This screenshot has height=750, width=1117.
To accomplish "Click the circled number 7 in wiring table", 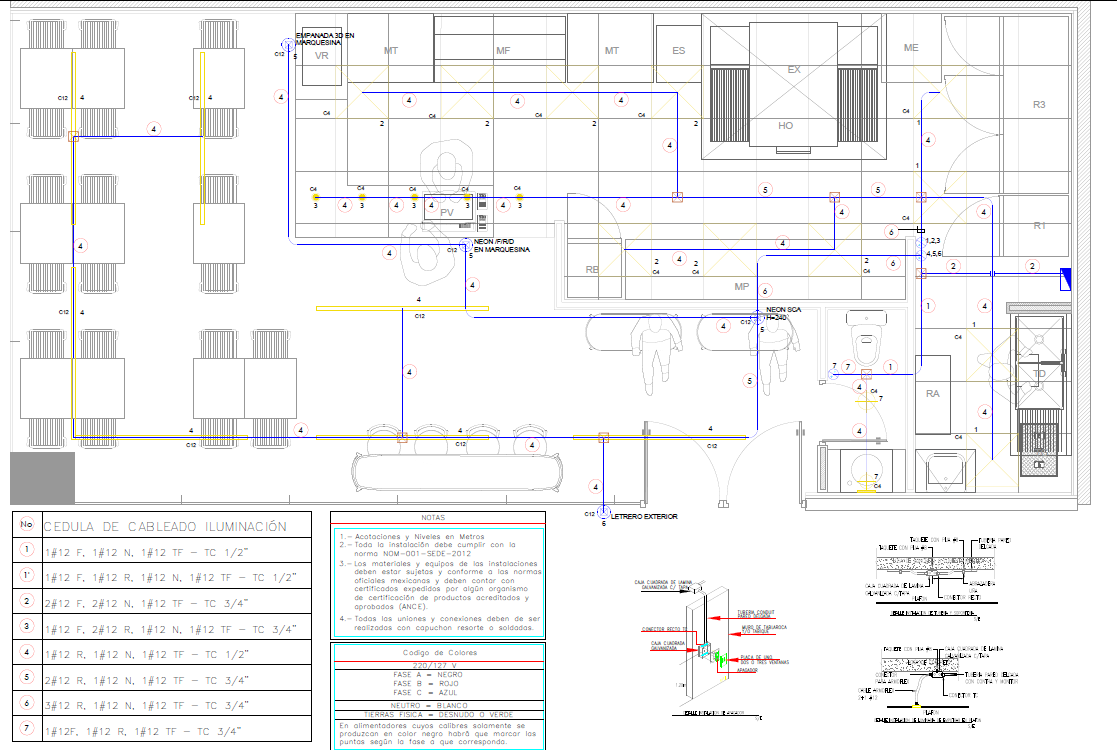I will [27, 729].
